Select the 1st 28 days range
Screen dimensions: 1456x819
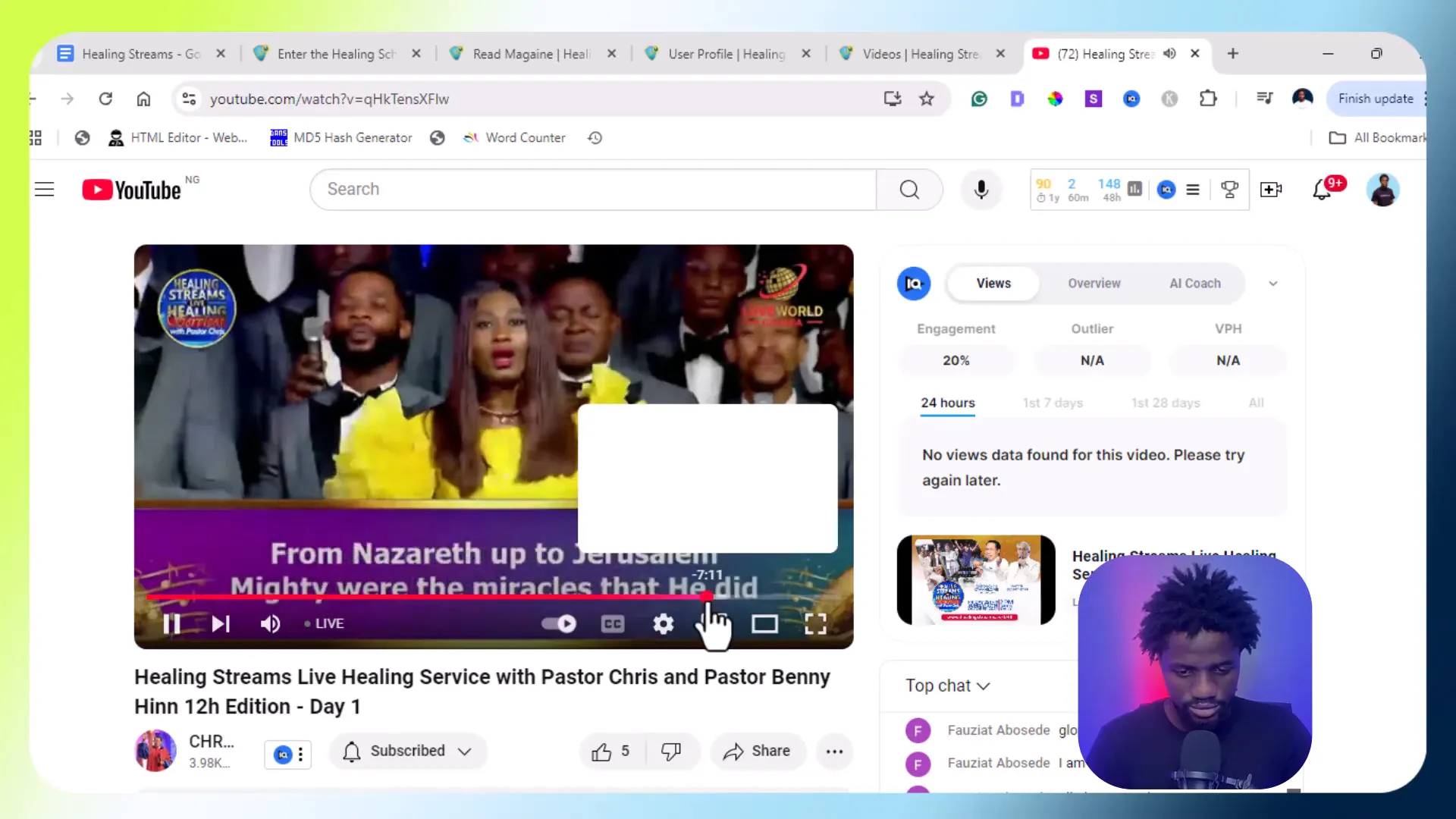coord(1166,403)
